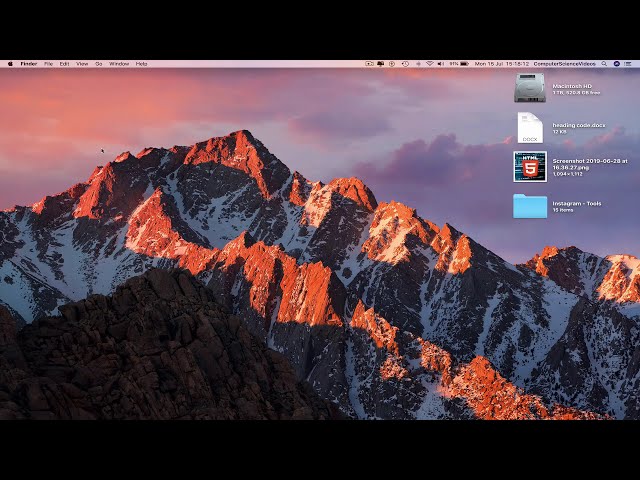Select the Instagram - Tools folder icon
The image size is (640, 480).
click(530, 206)
